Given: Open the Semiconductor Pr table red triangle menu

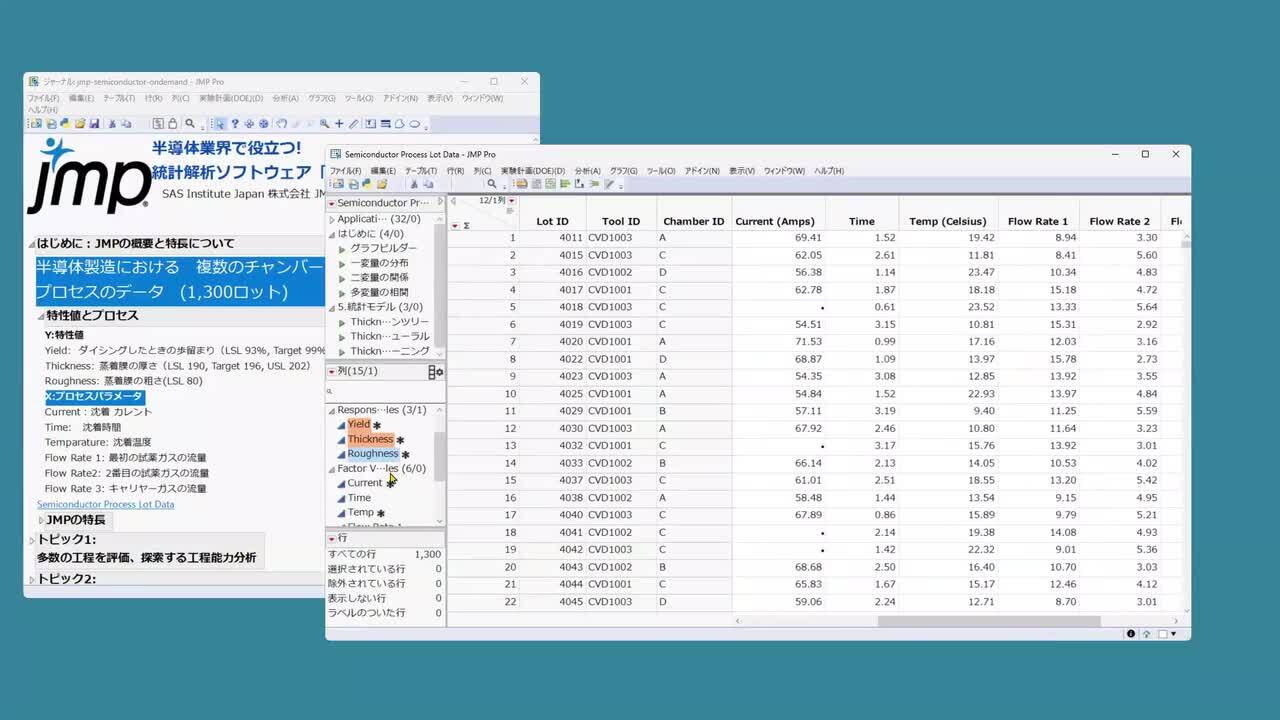Looking at the screenshot, I should click(331, 203).
